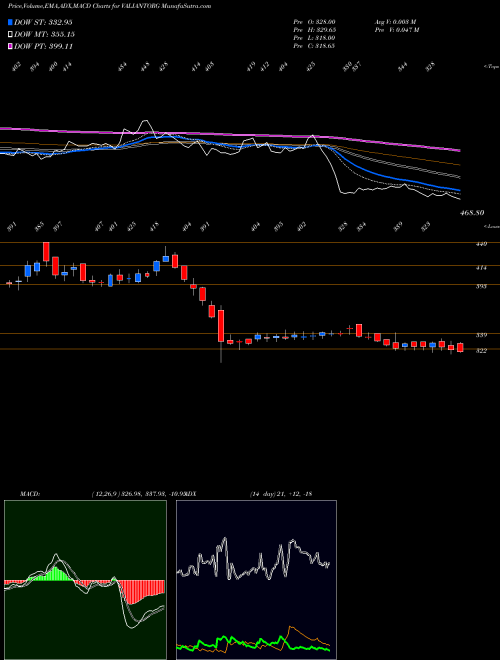Screen dimensions: 500x660
Task: Click the MACD (12,26,9) values label
Action: click(139, 494)
